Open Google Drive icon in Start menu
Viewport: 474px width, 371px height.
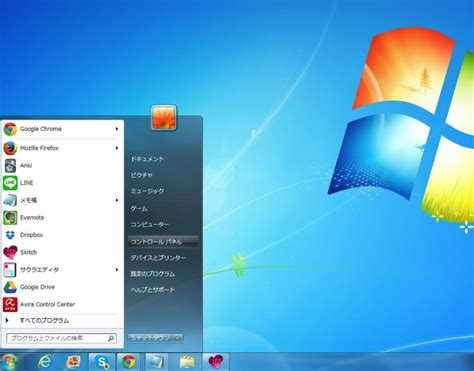(x=10, y=287)
